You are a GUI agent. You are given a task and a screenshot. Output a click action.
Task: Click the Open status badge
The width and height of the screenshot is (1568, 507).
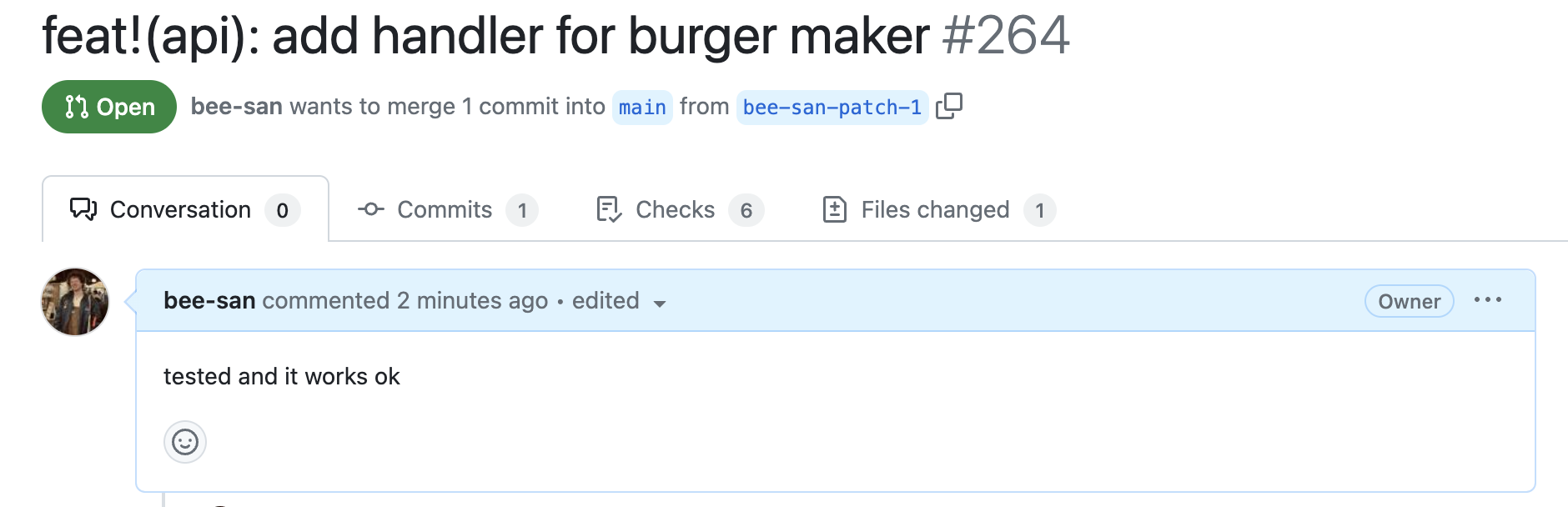coord(108,107)
